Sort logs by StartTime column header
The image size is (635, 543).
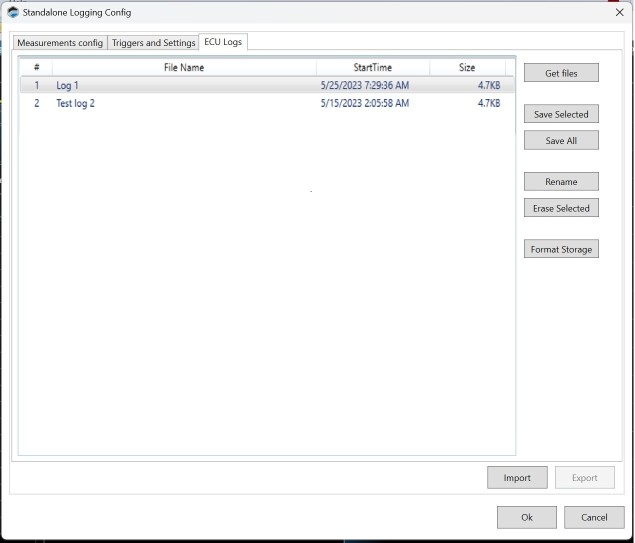coord(372,67)
